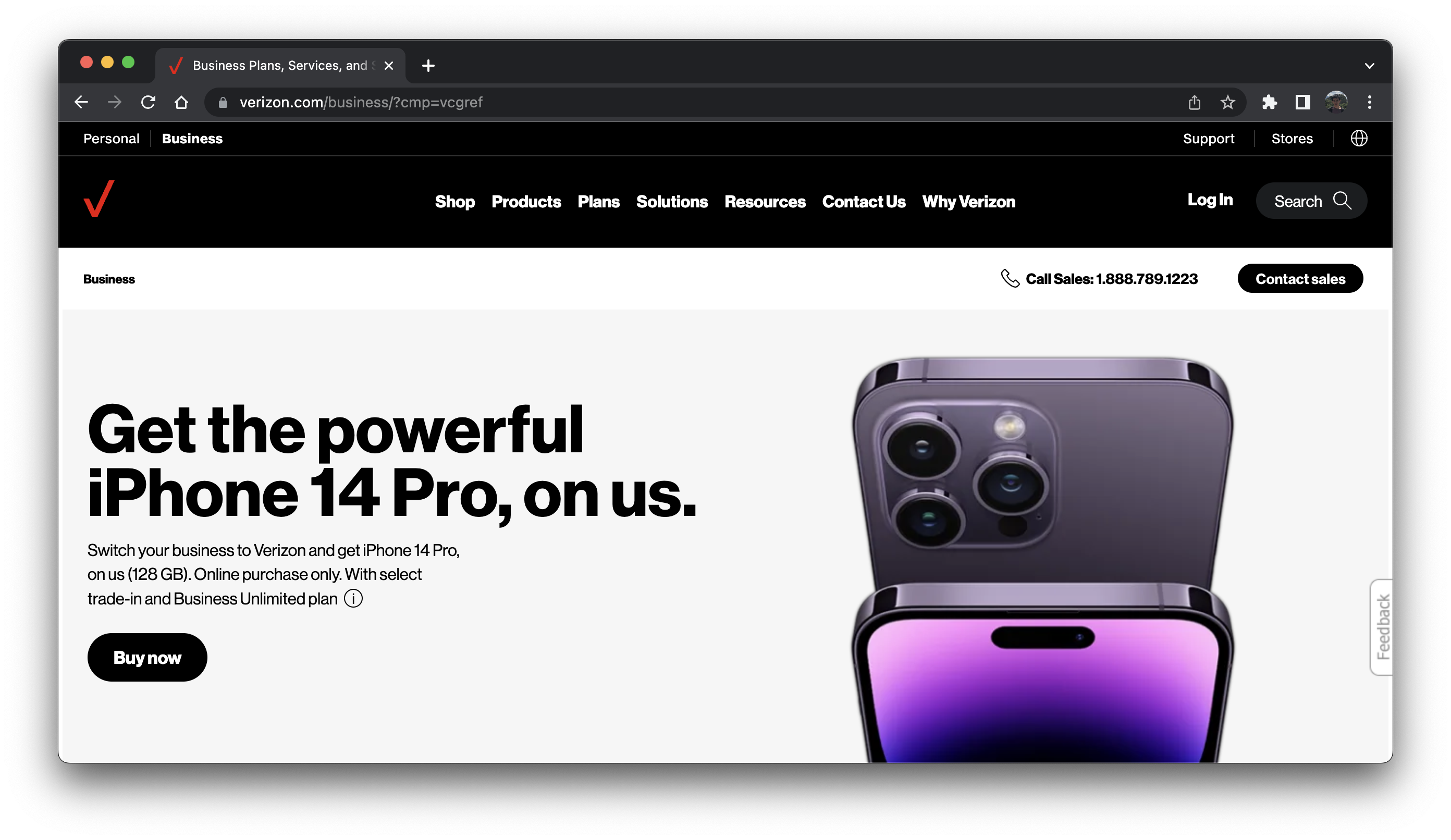Open the Chrome three-dot menu
The width and height of the screenshot is (1451, 840).
tap(1369, 103)
